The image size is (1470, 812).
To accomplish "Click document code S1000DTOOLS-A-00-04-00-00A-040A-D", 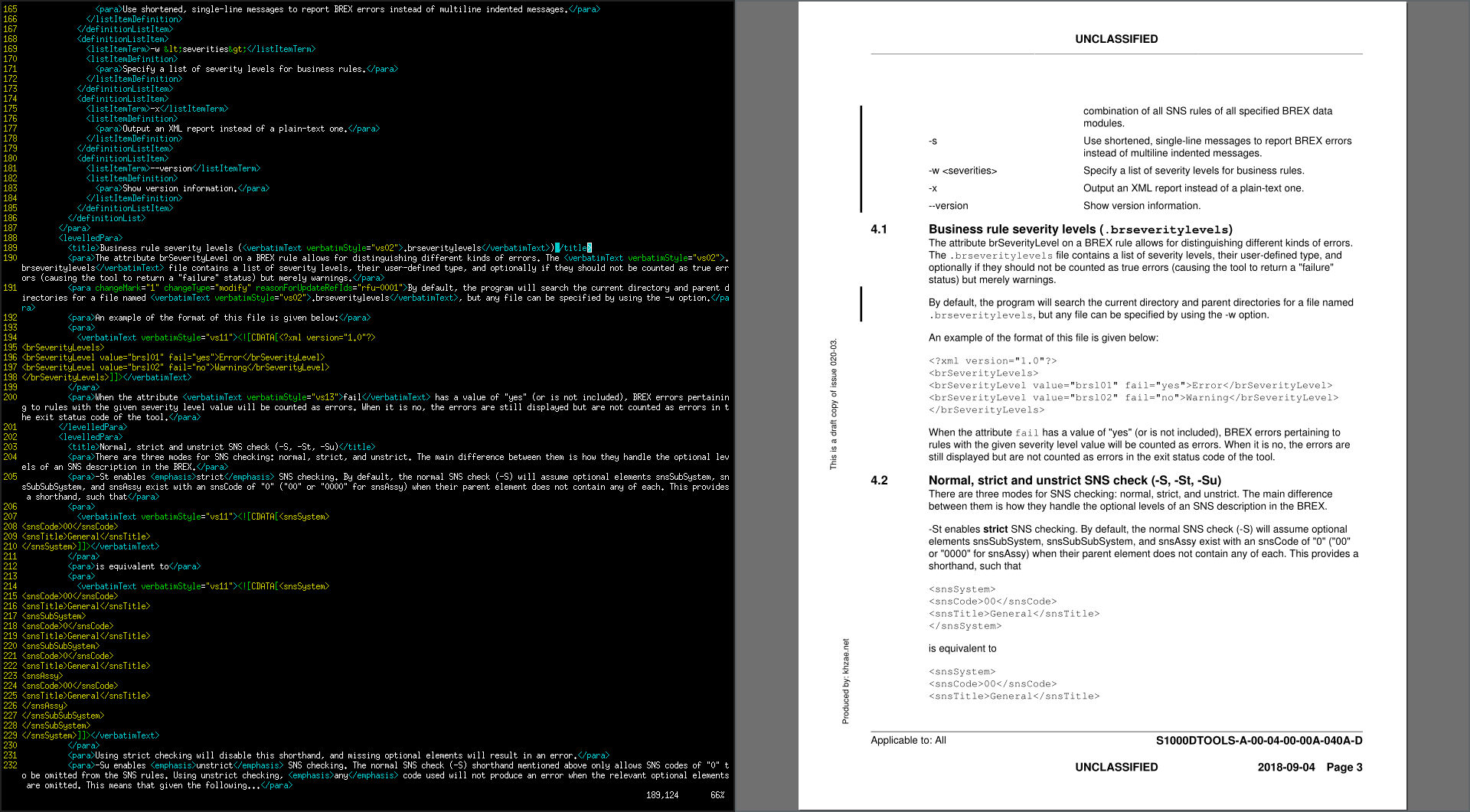I will coord(1259,740).
